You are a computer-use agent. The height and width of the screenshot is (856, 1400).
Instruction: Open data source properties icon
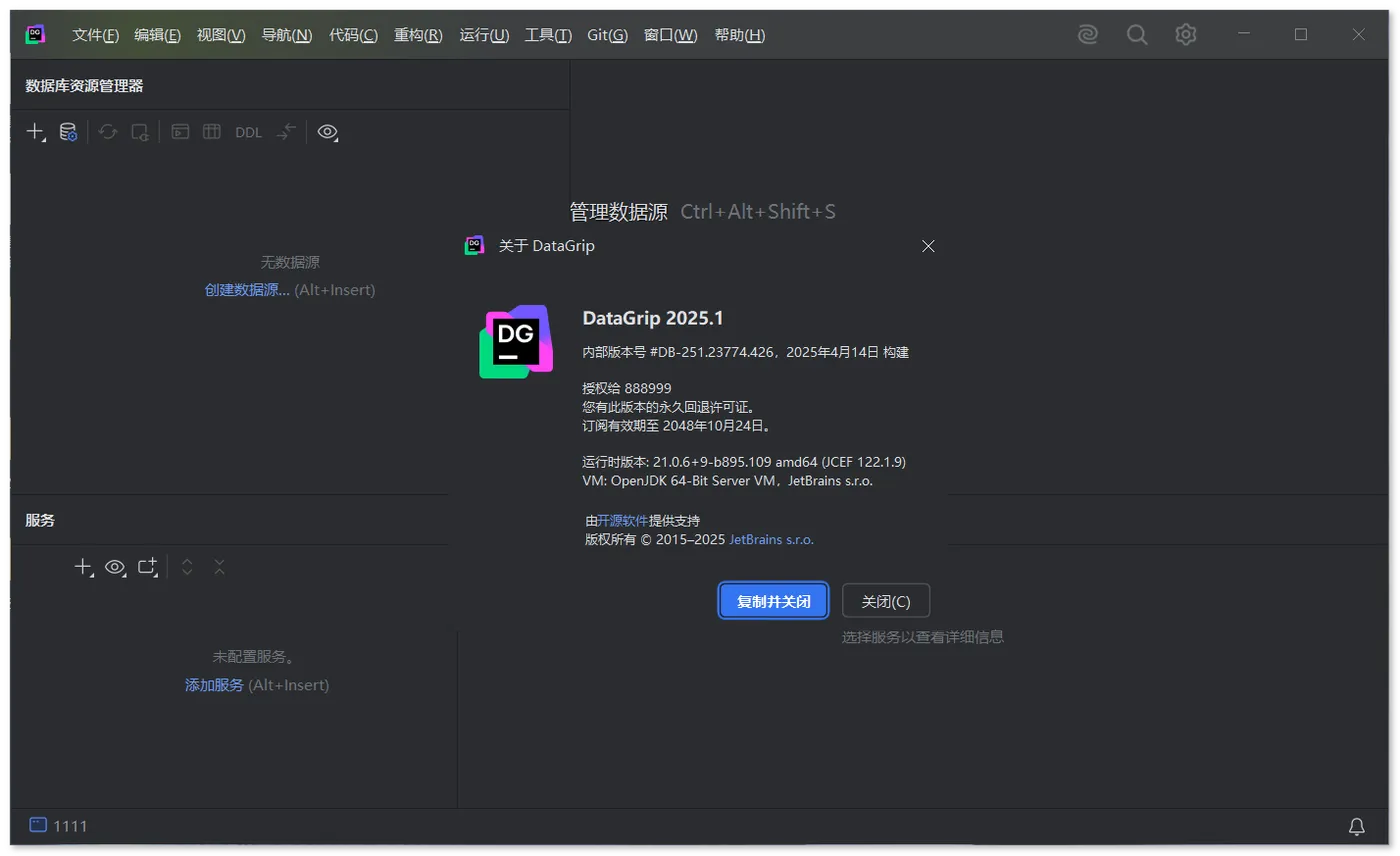click(x=68, y=132)
